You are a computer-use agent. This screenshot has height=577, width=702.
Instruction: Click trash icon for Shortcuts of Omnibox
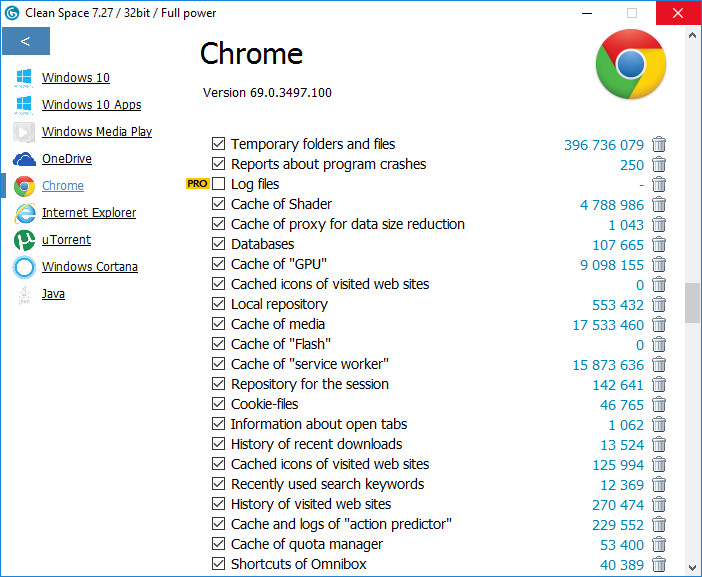pos(659,564)
